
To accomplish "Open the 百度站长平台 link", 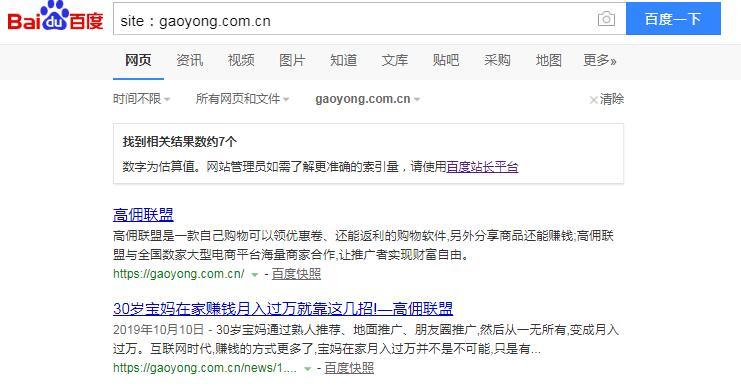I will click(x=483, y=167).
